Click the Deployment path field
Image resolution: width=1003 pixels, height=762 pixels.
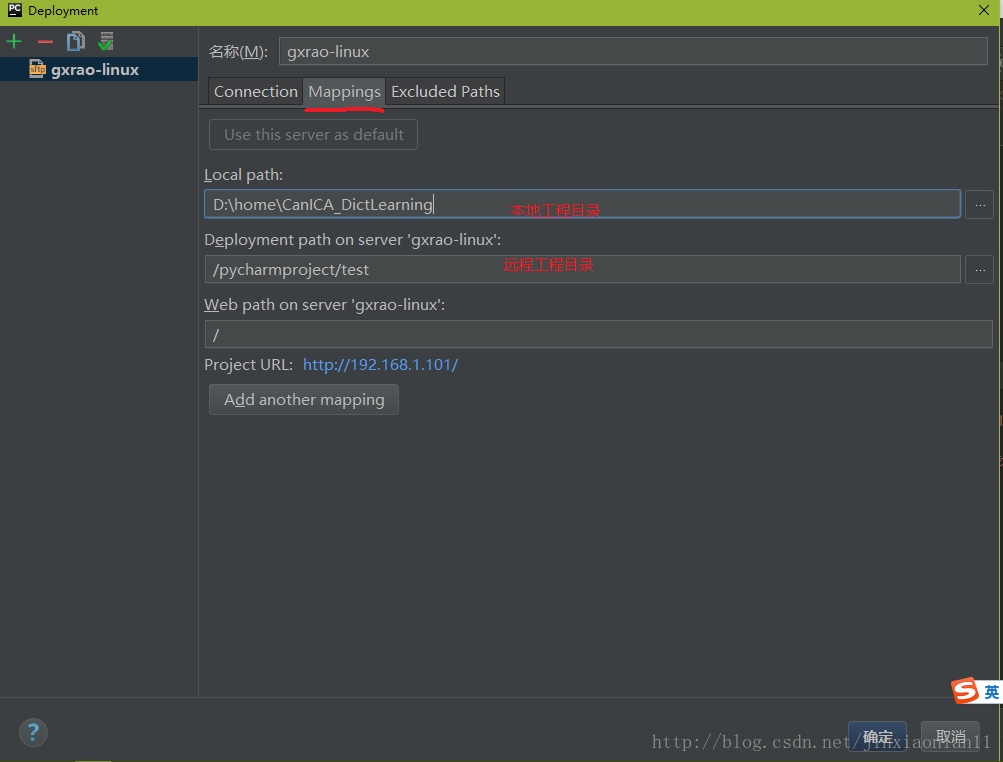583,269
